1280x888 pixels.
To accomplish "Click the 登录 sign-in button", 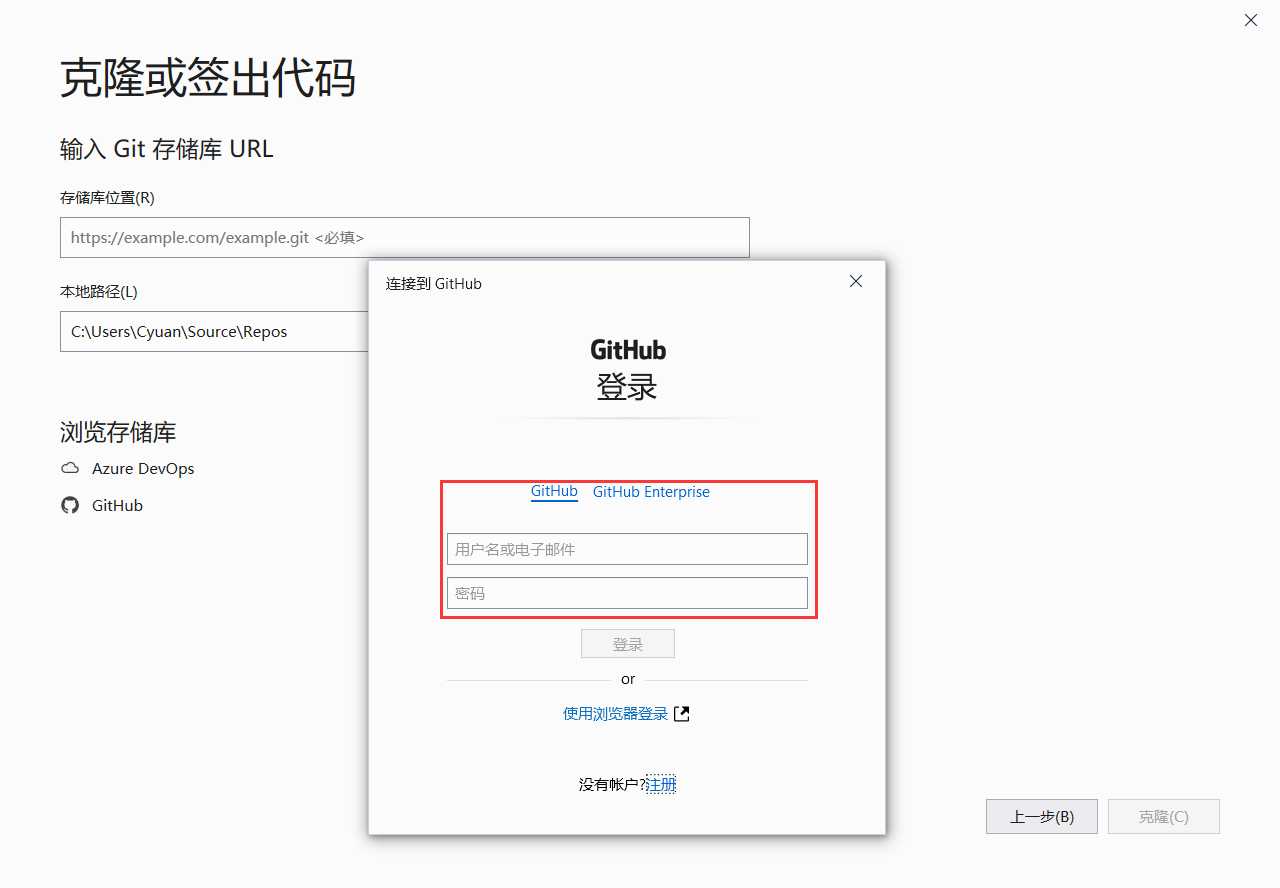I will (x=628, y=644).
